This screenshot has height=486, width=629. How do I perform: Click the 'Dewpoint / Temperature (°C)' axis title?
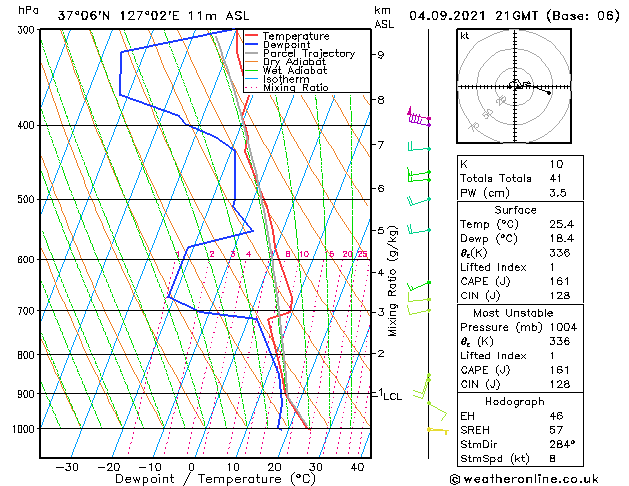tap(215, 479)
